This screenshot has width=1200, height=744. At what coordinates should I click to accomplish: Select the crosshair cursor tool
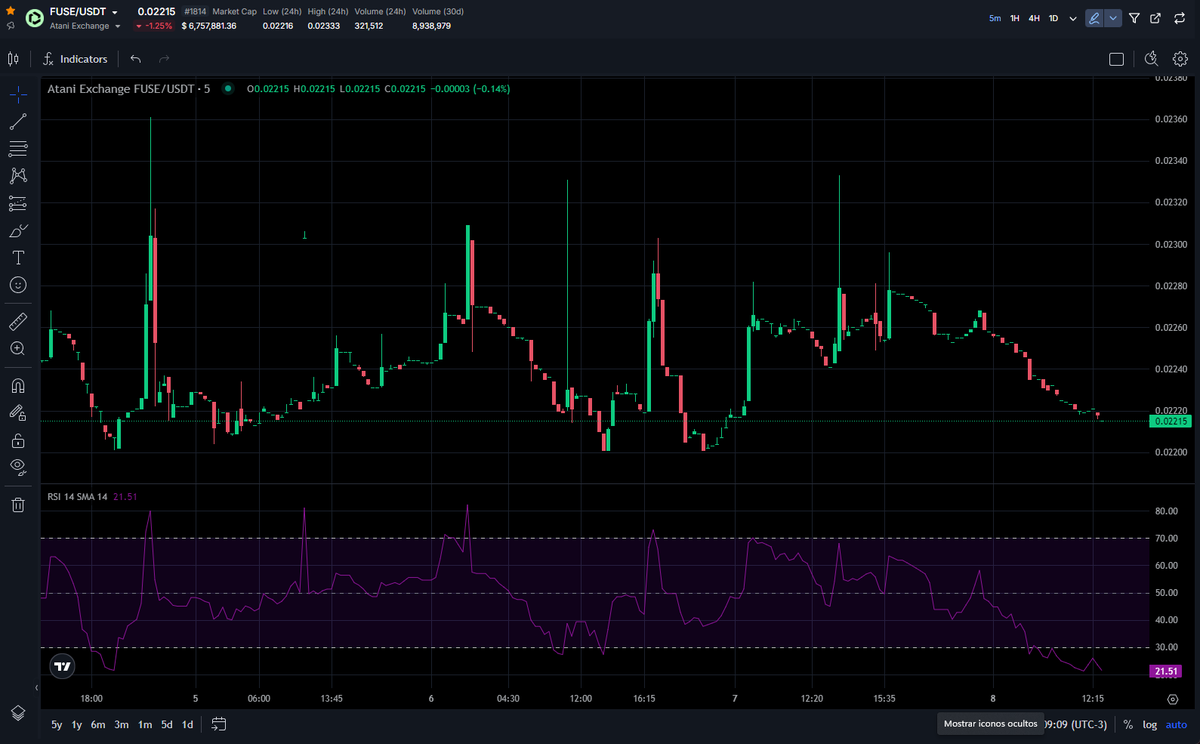point(17,94)
